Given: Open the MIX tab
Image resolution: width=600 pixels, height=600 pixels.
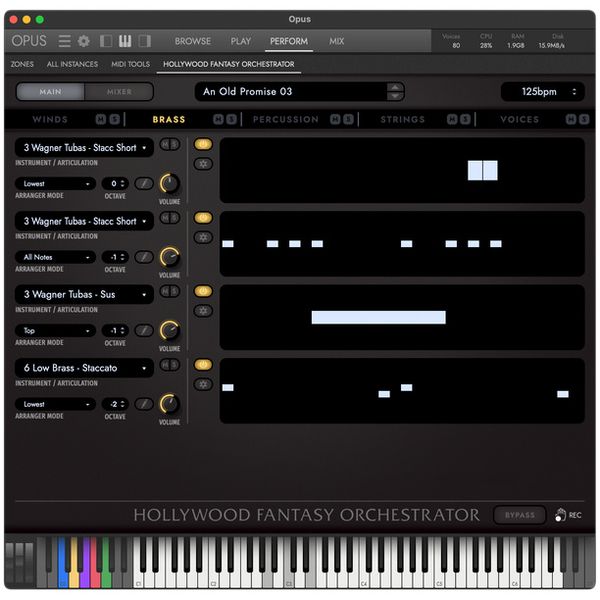Looking at the screenshot, I should click(336, 41).
